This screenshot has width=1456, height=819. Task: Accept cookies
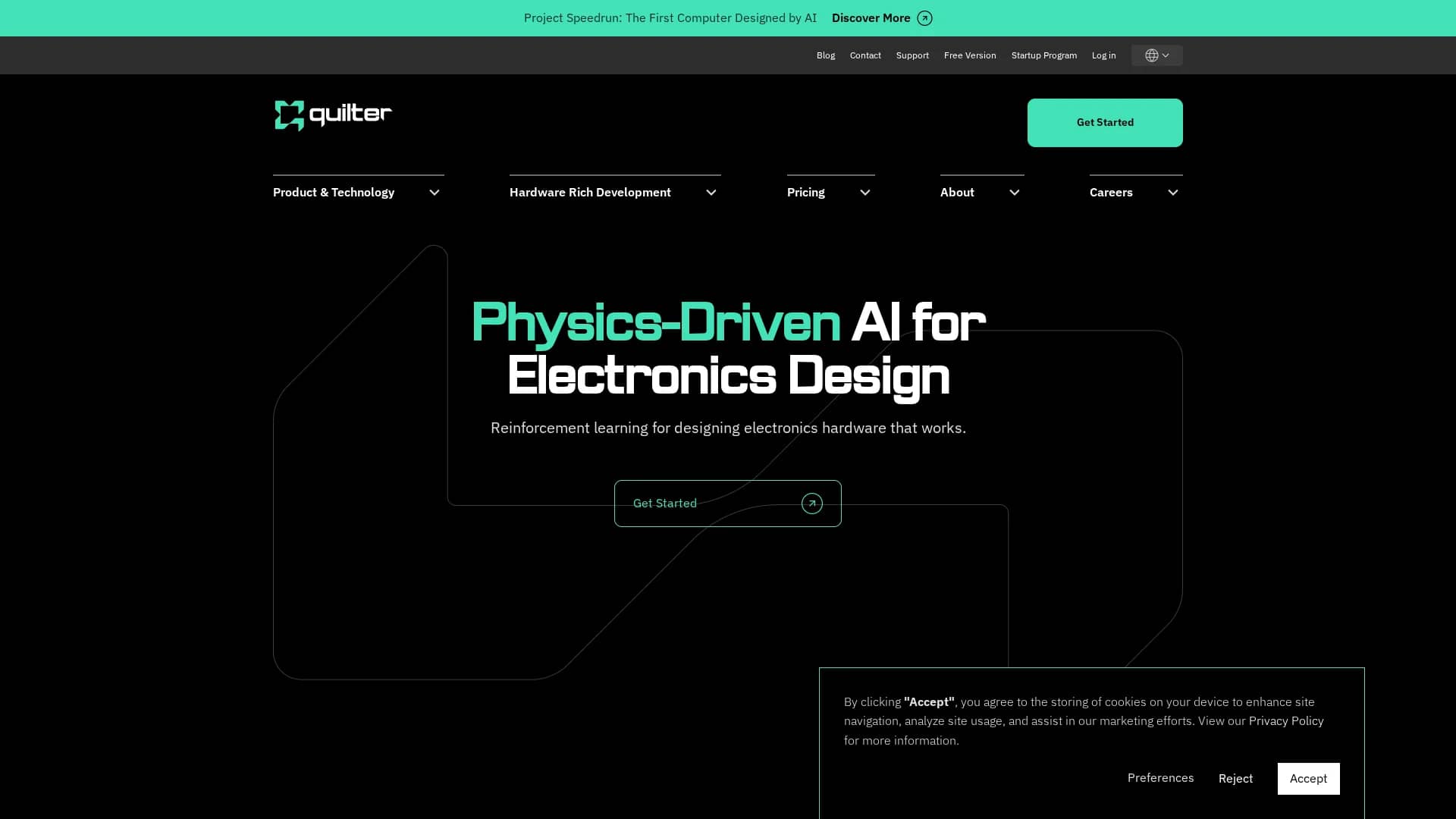point(1308,779)
